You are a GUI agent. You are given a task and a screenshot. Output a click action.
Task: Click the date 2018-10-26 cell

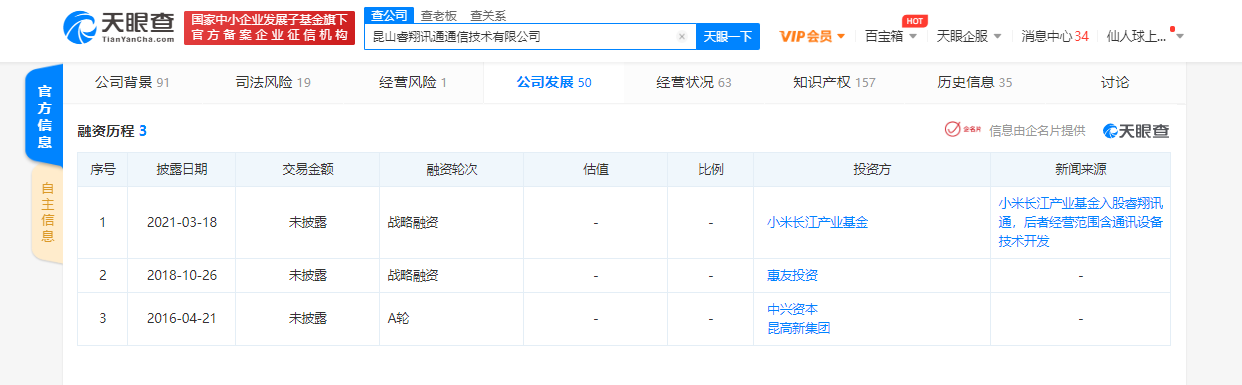pos(181,275)
